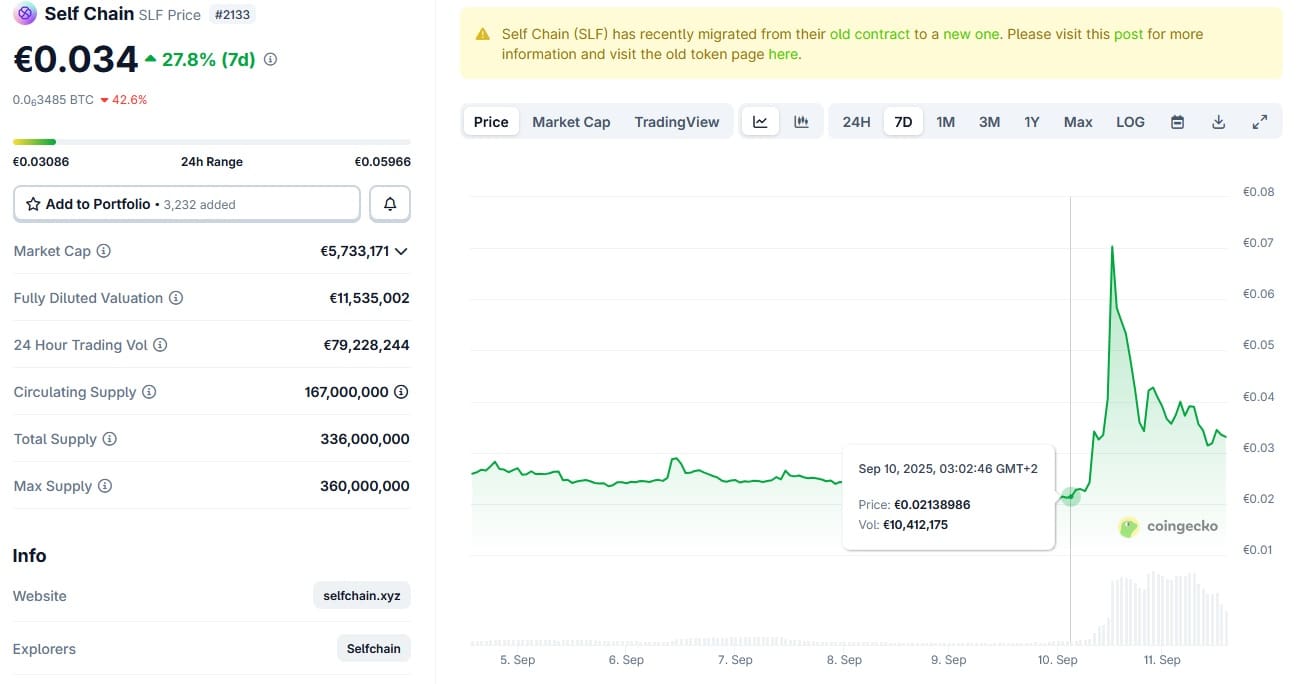The height and width of the screenshot is (684, 1304).
Task: Click the 24h Range progress bar
Action: 211,142
